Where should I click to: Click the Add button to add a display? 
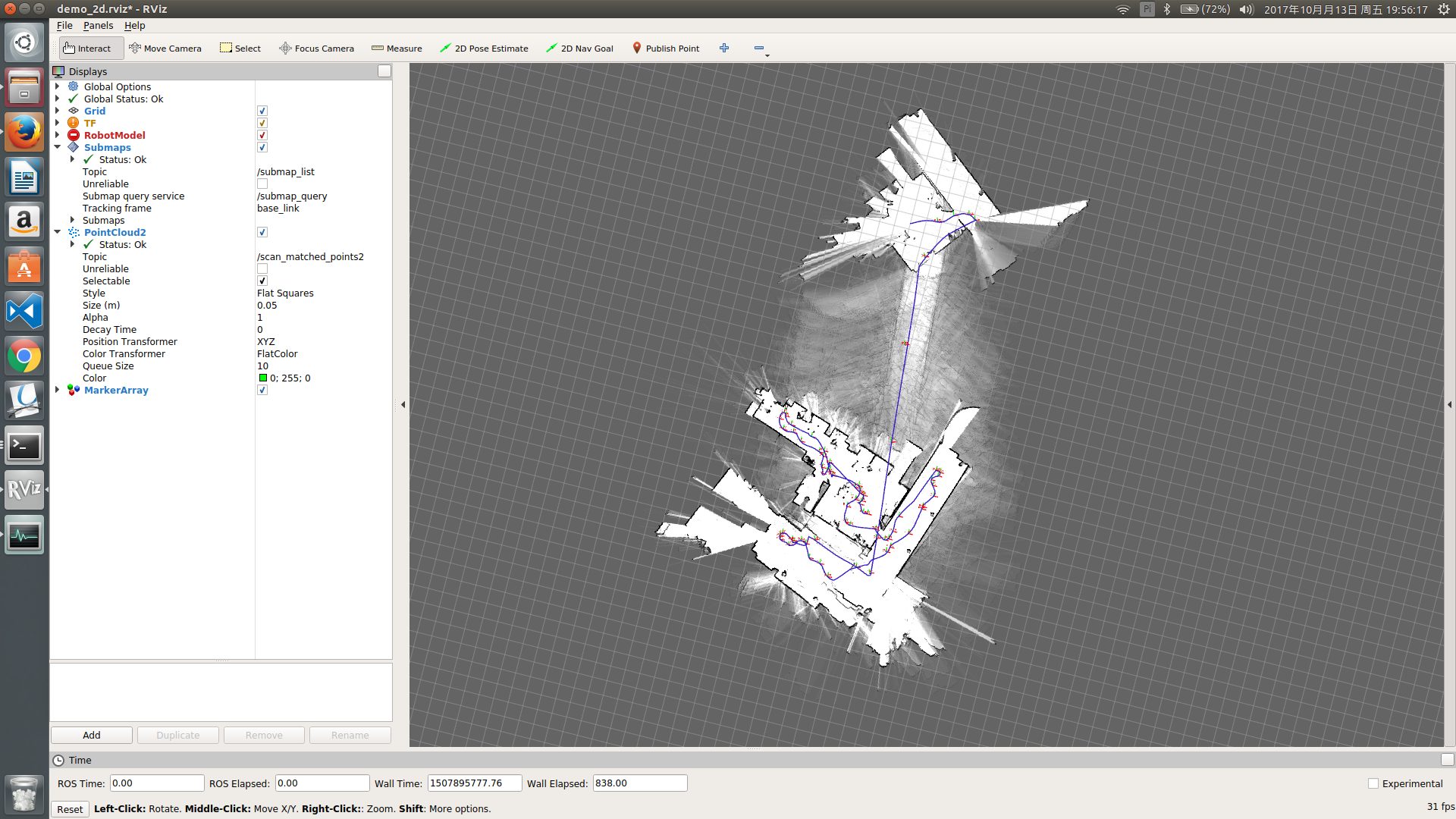(x=91, y=735)
